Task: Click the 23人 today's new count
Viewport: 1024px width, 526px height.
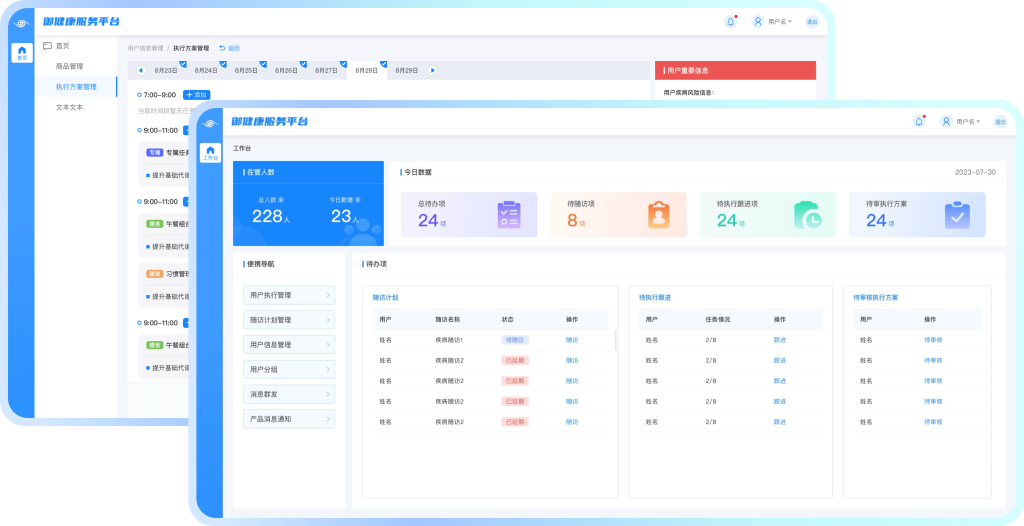Action: 345,217
